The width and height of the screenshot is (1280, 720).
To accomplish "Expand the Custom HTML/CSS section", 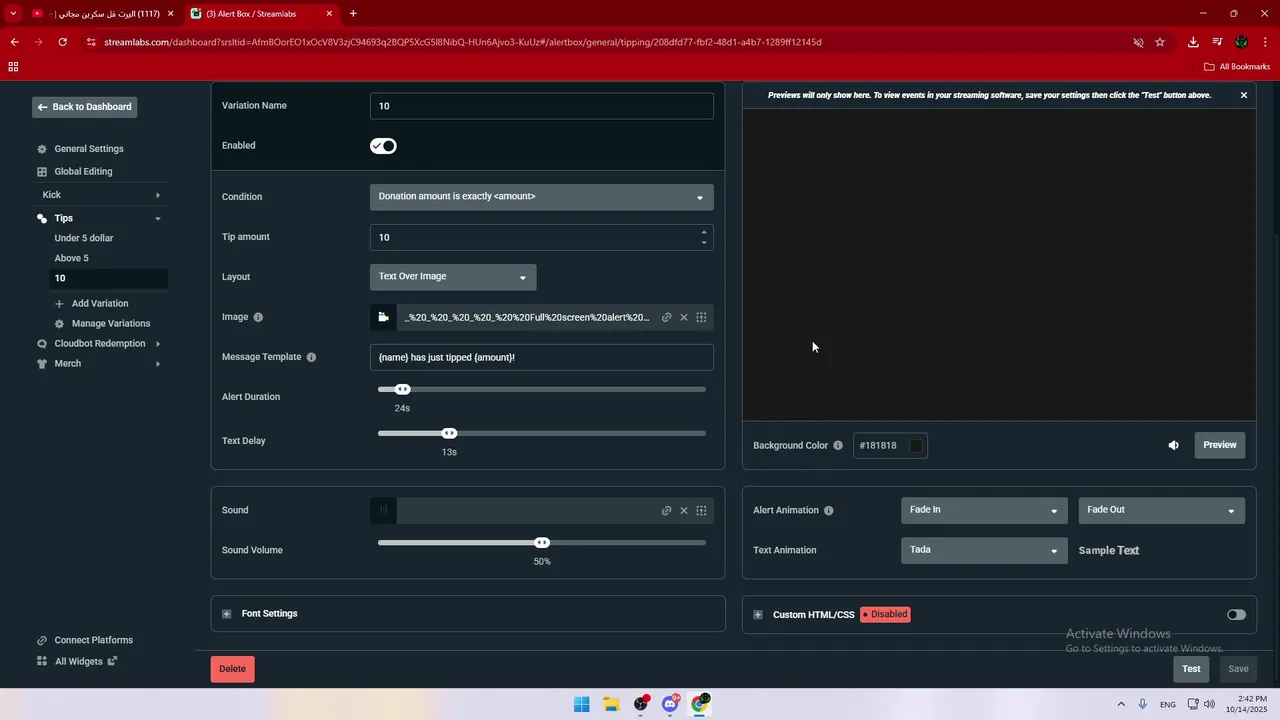I will [x=758, y=615].
